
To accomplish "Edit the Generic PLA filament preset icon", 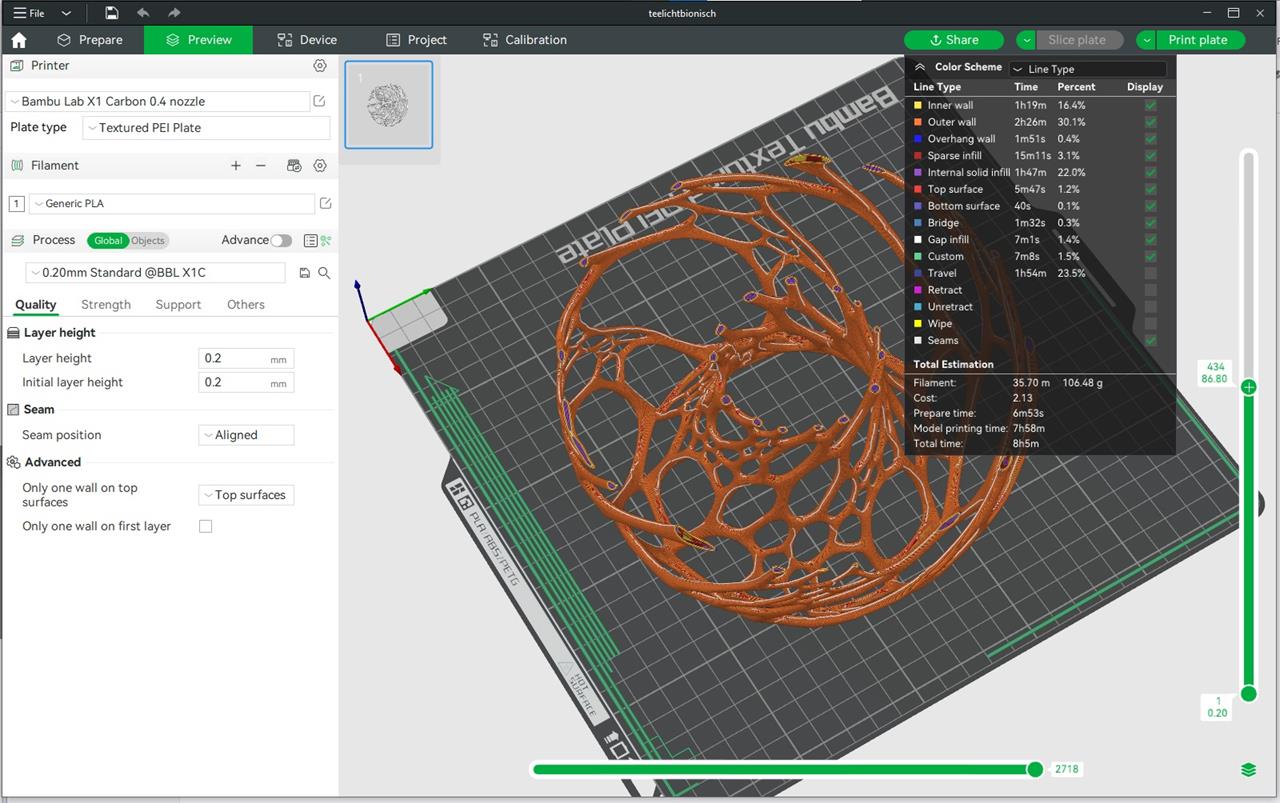I will 325,204.
